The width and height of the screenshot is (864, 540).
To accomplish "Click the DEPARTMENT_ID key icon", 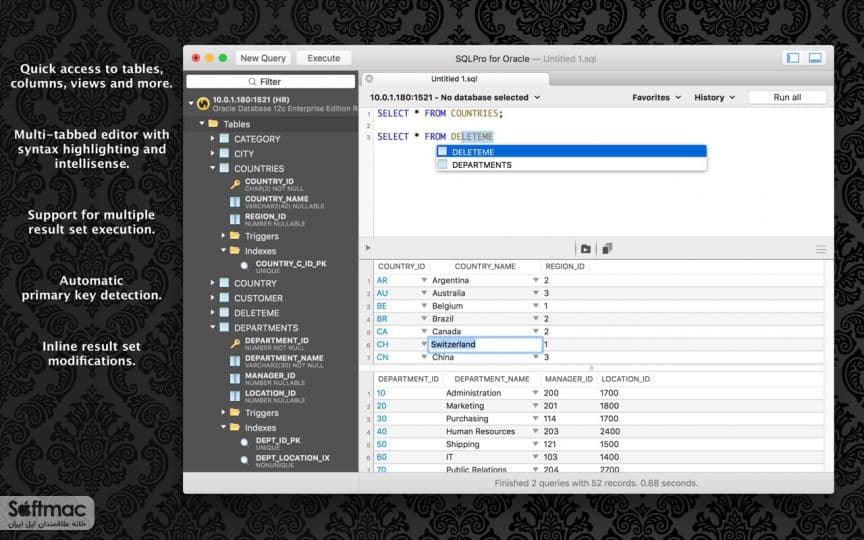I will coord(235,343).
